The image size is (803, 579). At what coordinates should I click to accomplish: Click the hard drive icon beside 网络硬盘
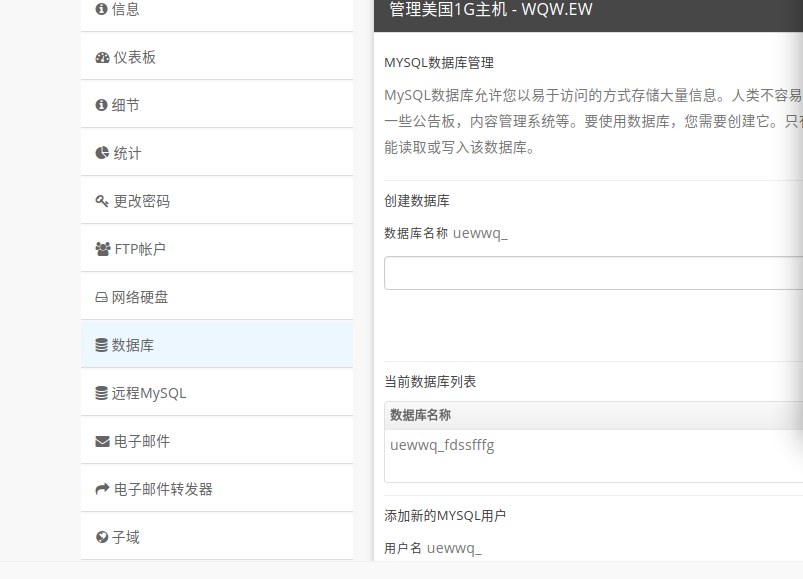101,297
